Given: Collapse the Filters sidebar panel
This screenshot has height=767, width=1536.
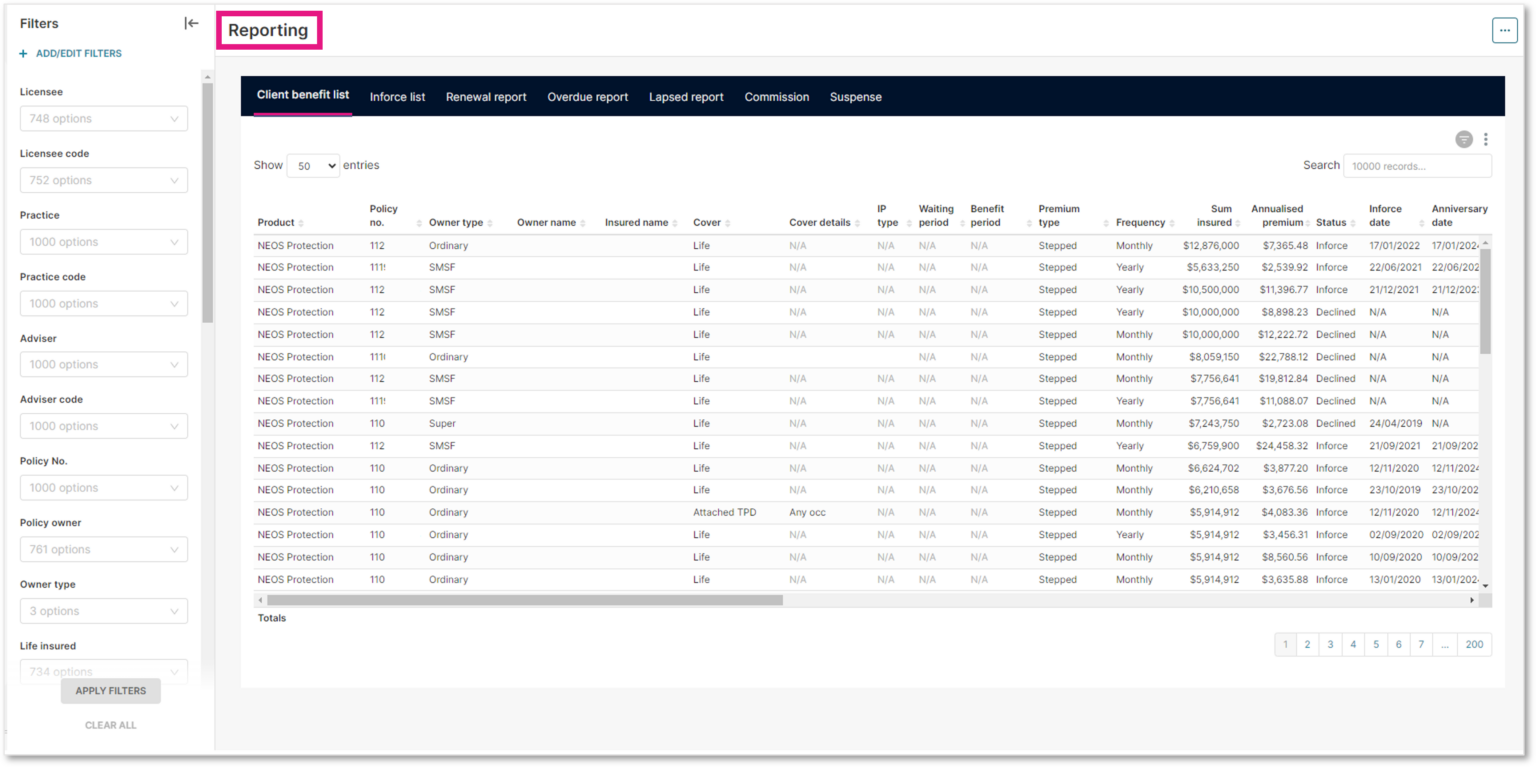Looking at the screenshot, I should [190, 23].
